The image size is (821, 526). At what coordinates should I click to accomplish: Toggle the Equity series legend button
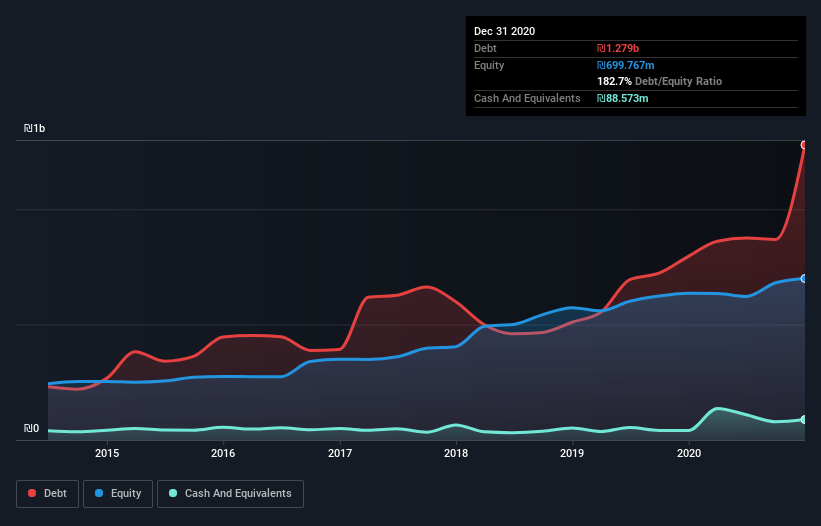click(118, 494)
